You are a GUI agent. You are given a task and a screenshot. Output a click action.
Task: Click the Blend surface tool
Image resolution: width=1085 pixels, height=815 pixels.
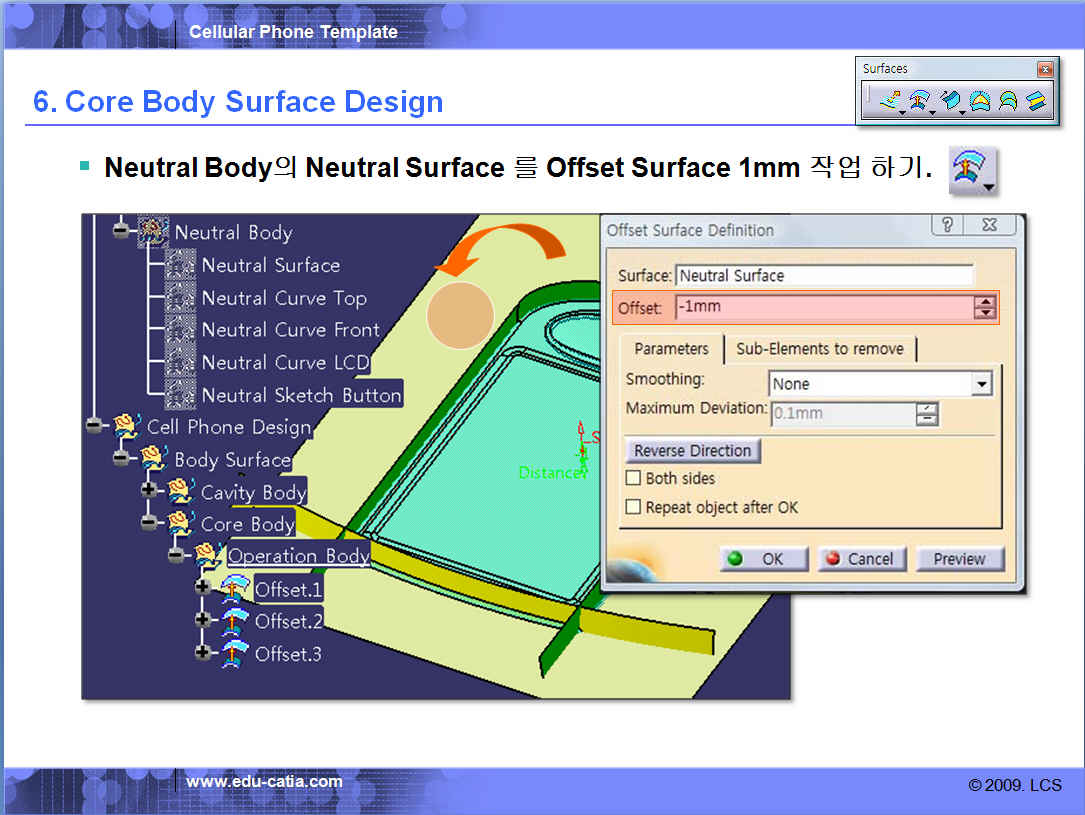click(x=1036, y=101)
